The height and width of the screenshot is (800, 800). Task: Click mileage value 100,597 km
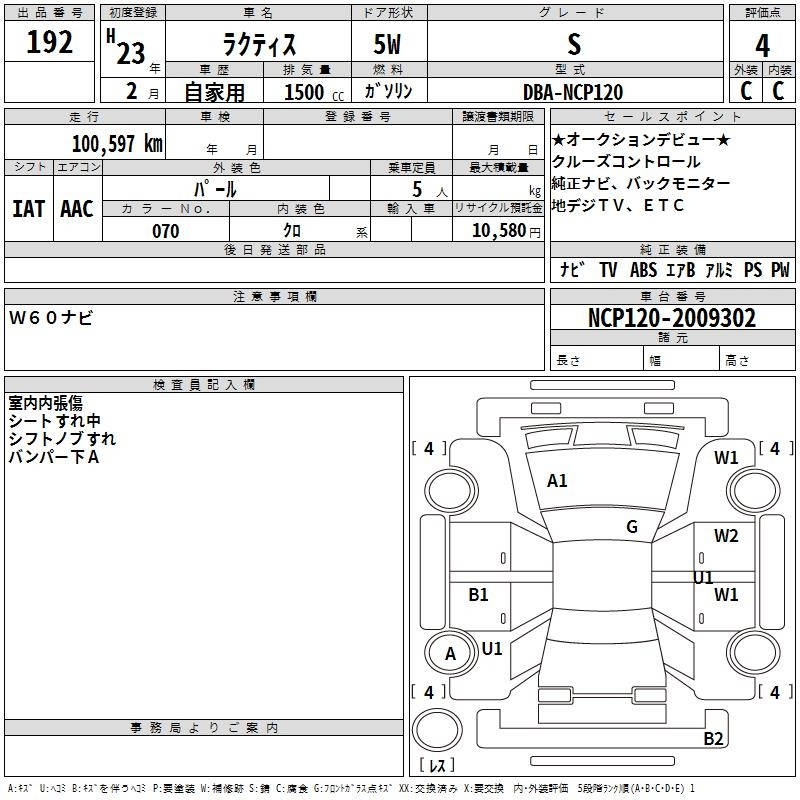(x=117, y=144)
